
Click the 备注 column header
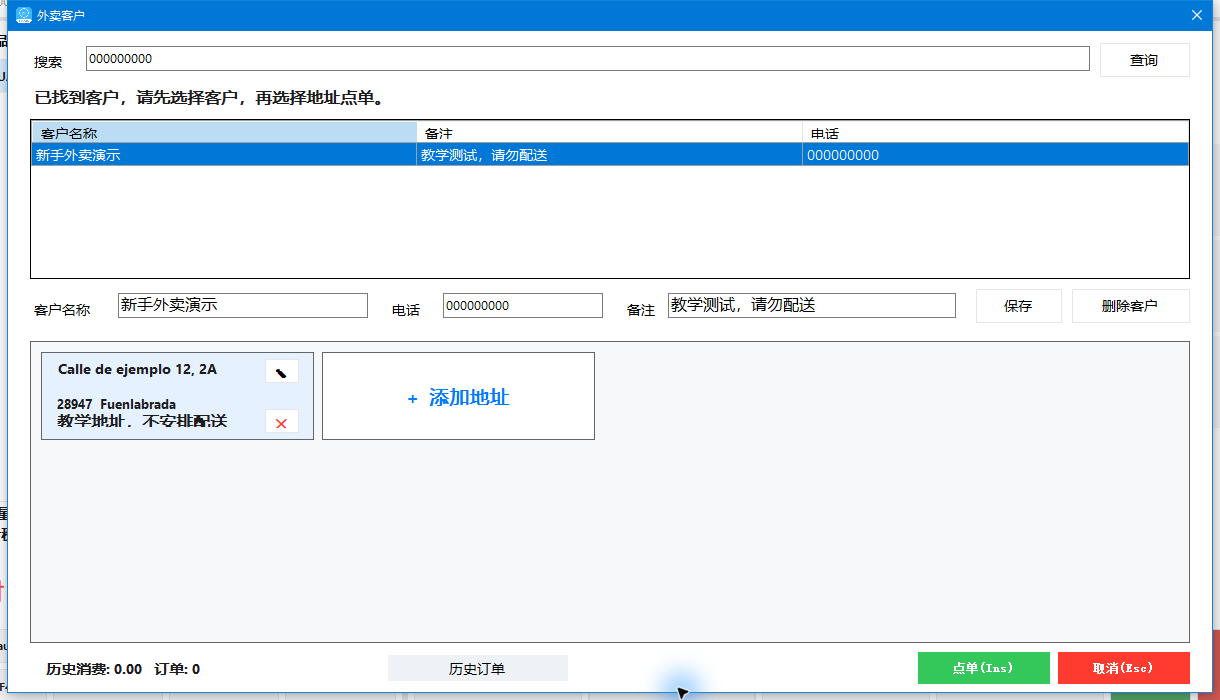pyautogui.click(x=609, y=133)
